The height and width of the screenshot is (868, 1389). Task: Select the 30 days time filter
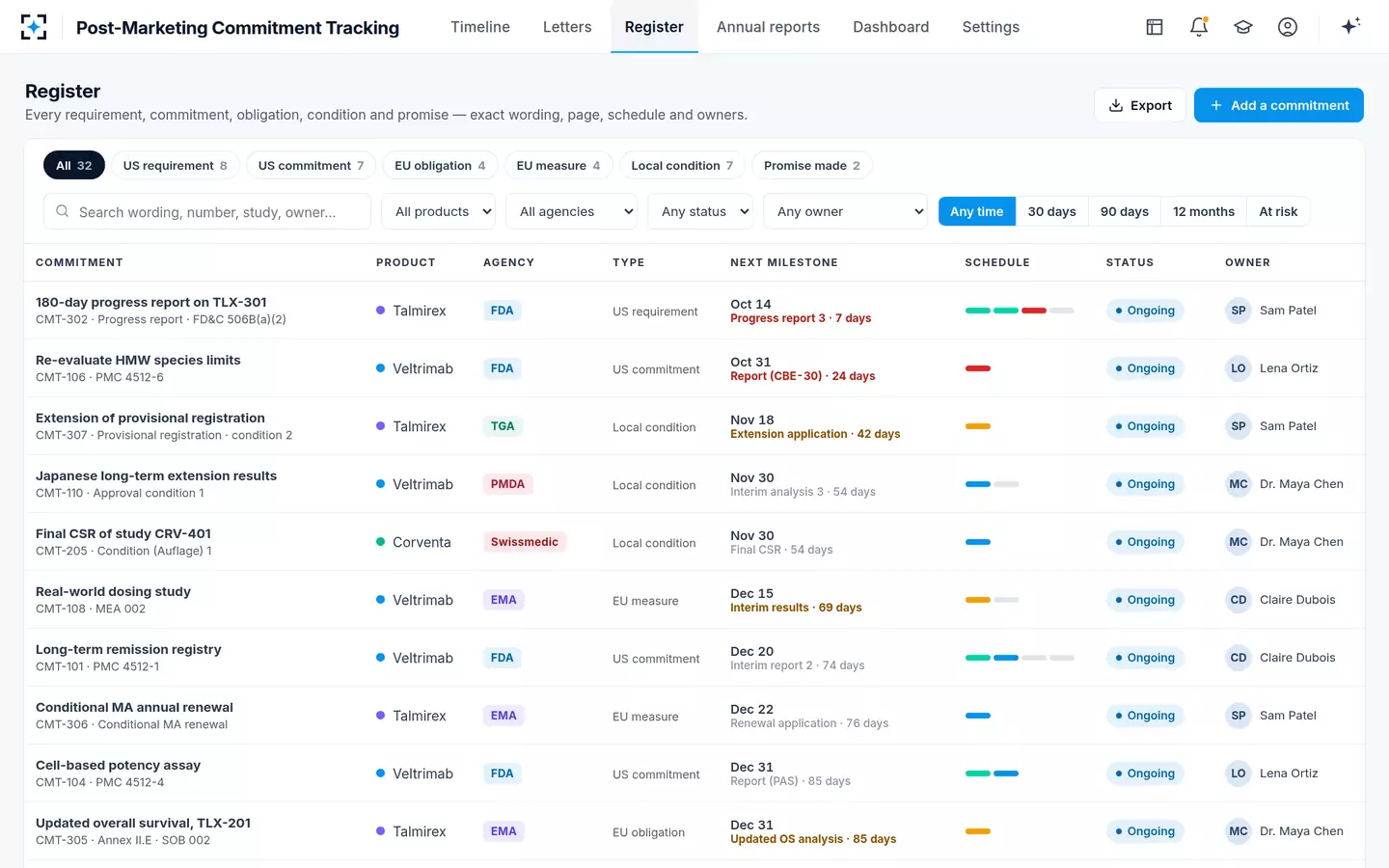1051,211
